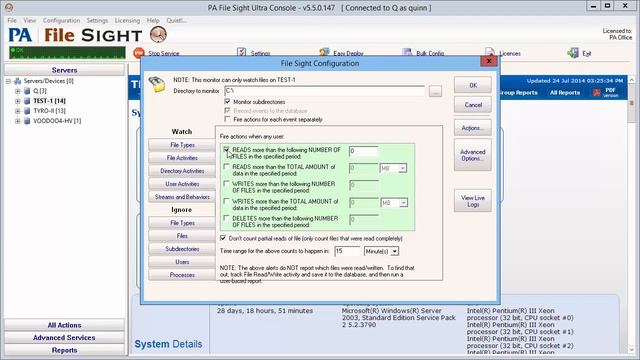
Task: Enable WRITES more than TOTAL AMOUNT checkbox
Action: pyautogui.click(x=227, y=201)
